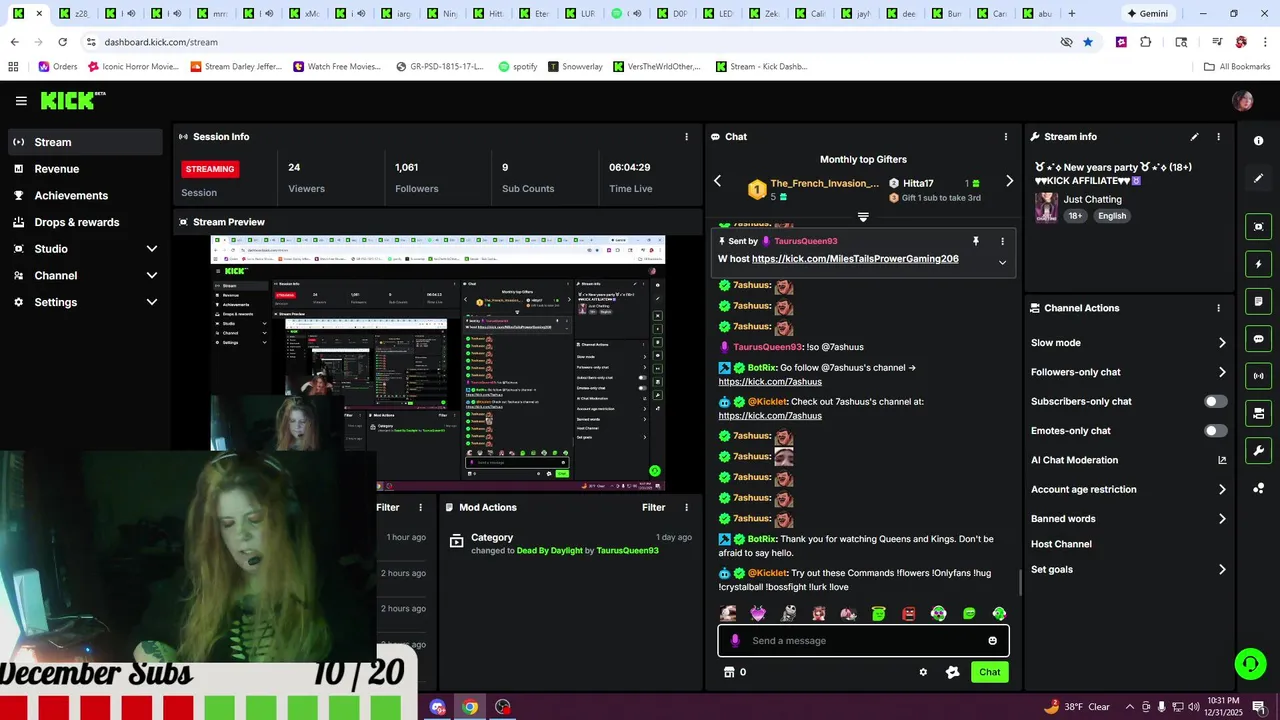The image size is (1280, 720).
Task: Open Revenue in sidebar
Action: coord(85,169)
